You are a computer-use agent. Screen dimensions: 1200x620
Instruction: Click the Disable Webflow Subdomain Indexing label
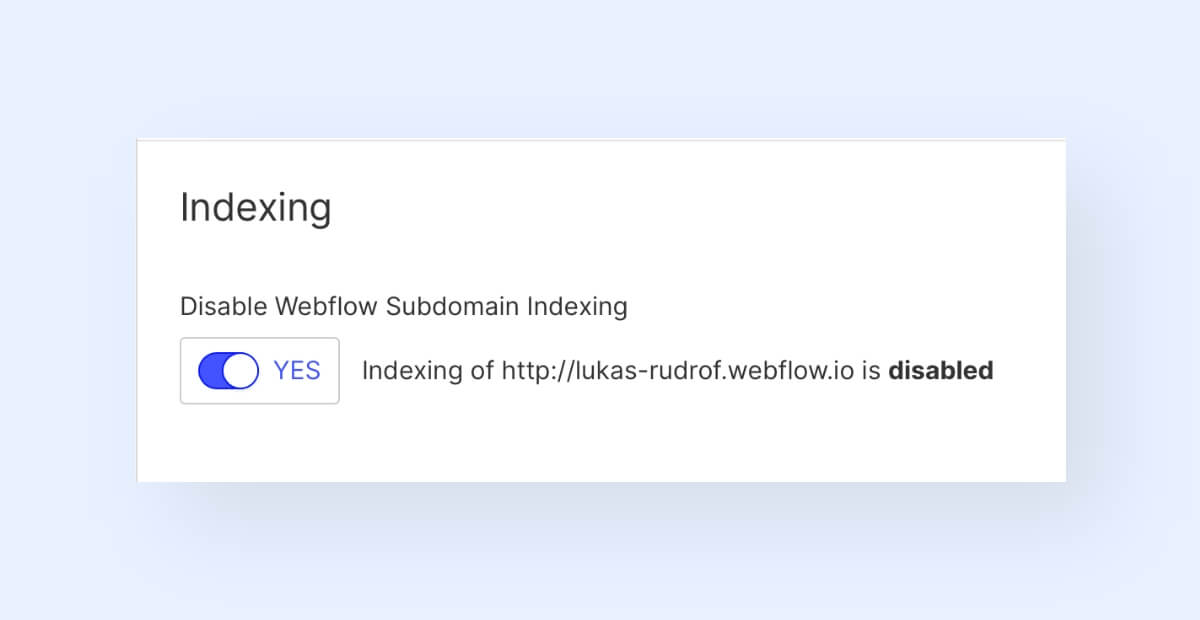(x=404, y=307)
